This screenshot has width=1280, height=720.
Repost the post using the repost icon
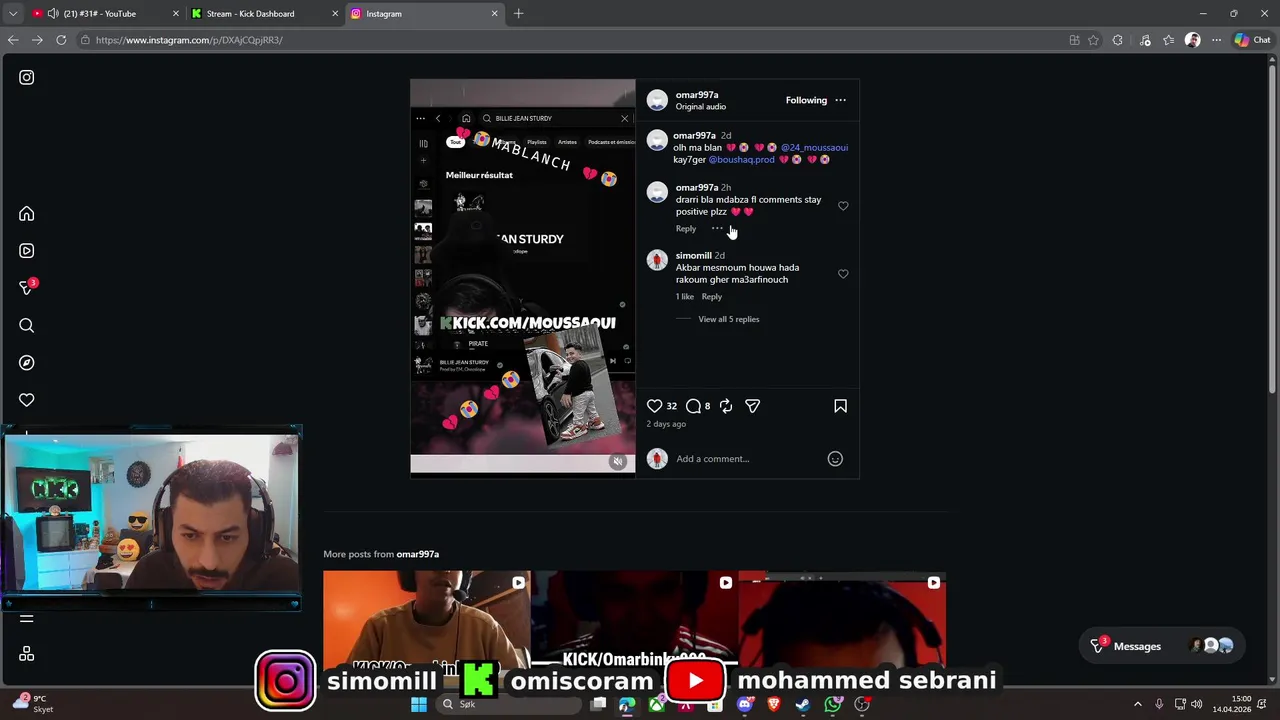726,406
